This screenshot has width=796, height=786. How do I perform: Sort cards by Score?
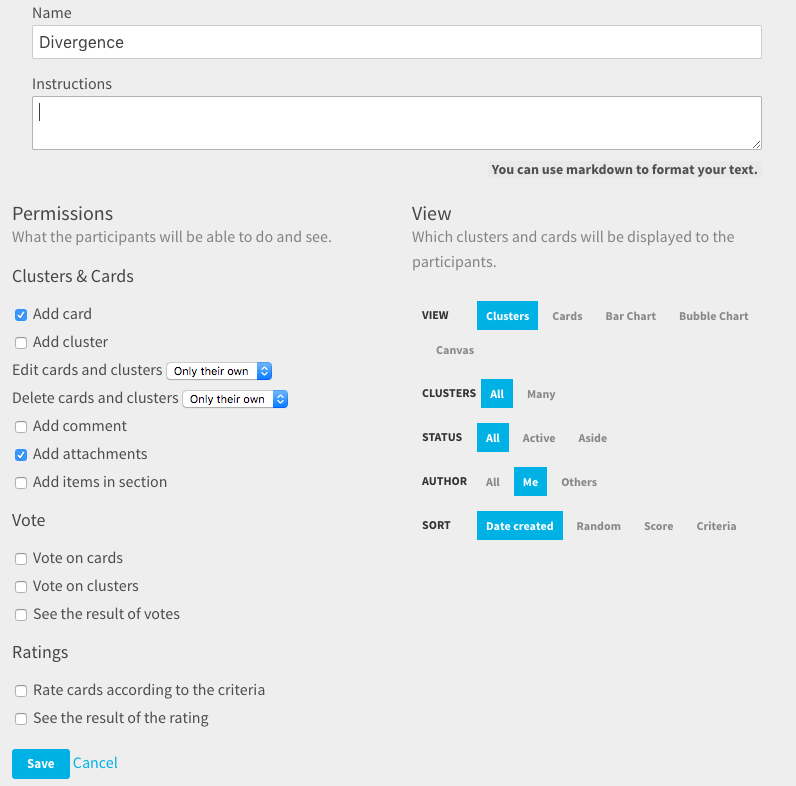(658, 526)
